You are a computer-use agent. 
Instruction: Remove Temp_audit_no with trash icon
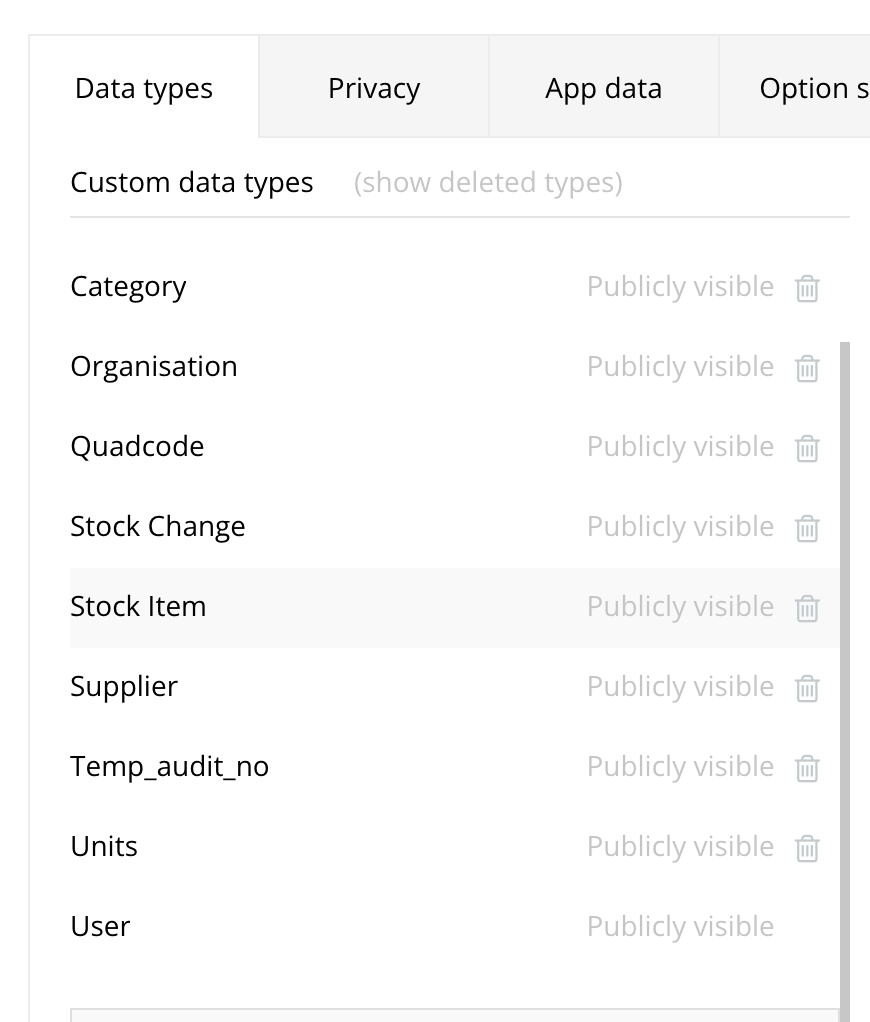pyautogui.click(x=807, y=768)
